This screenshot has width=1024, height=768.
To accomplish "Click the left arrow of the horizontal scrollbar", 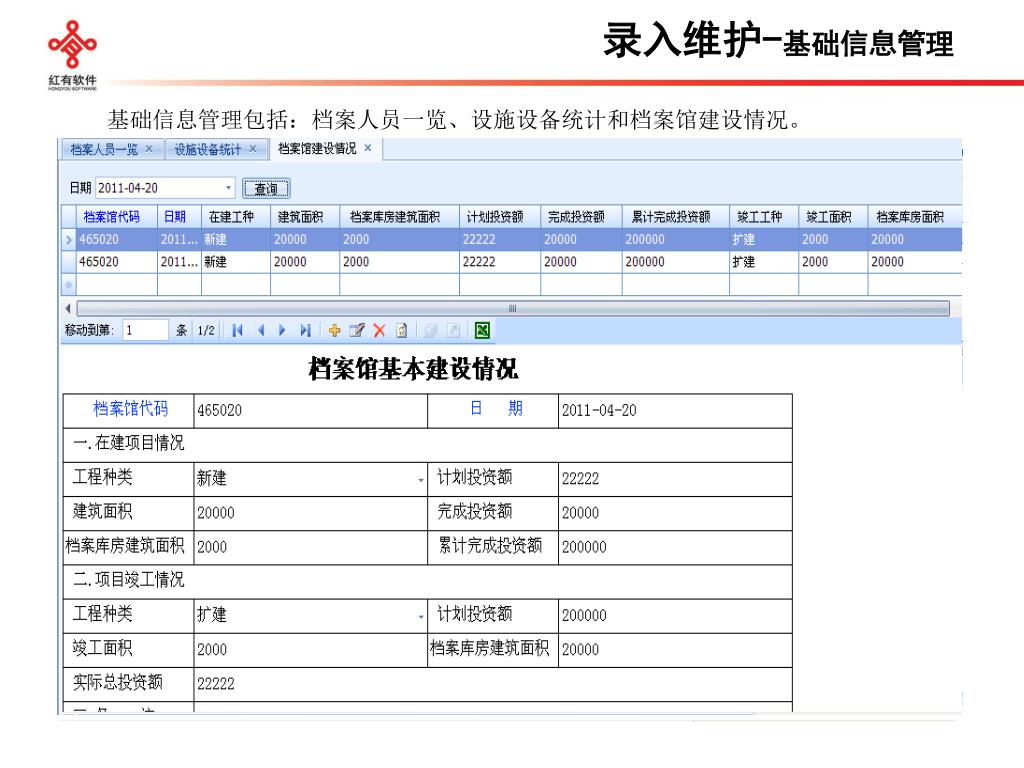I will pyautogui.click(x=68, y=308).
